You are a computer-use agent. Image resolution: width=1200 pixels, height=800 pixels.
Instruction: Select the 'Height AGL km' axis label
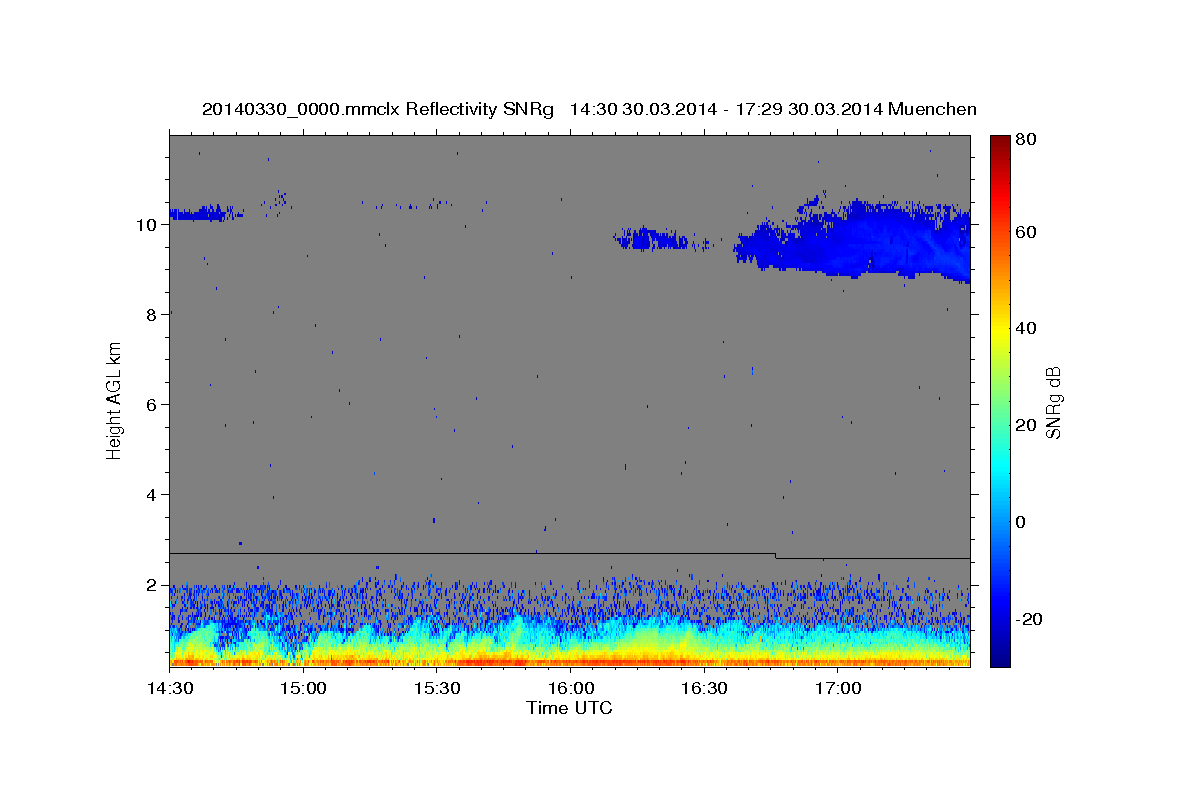(115, 400)
